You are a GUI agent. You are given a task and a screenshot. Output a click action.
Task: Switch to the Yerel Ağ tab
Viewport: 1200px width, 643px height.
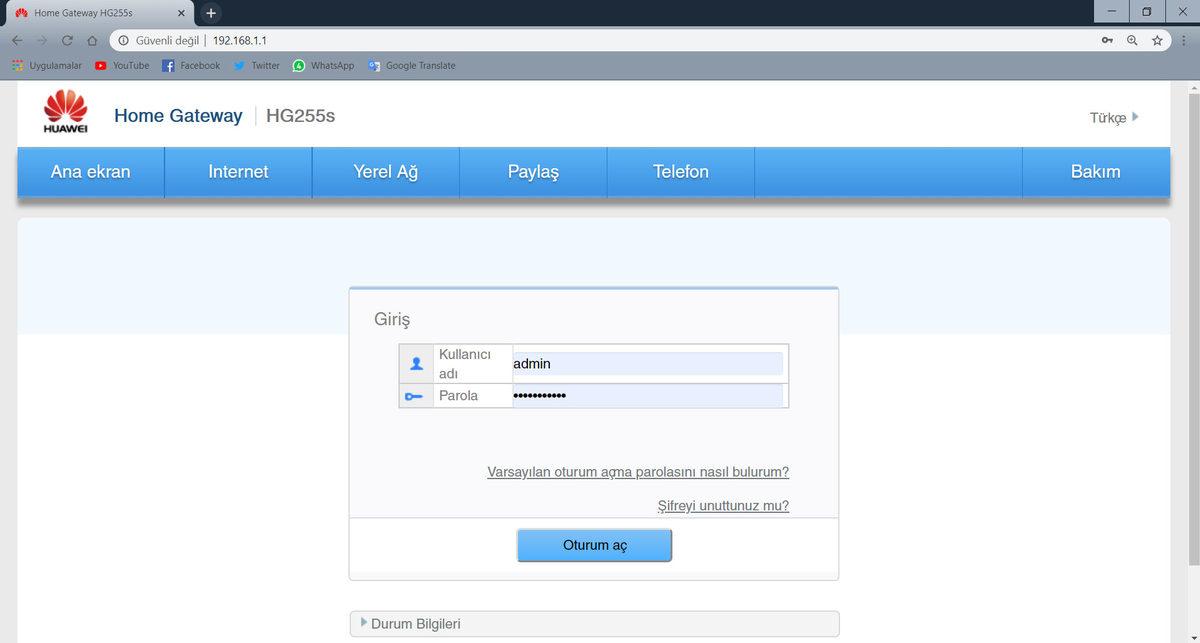point(385,172)
